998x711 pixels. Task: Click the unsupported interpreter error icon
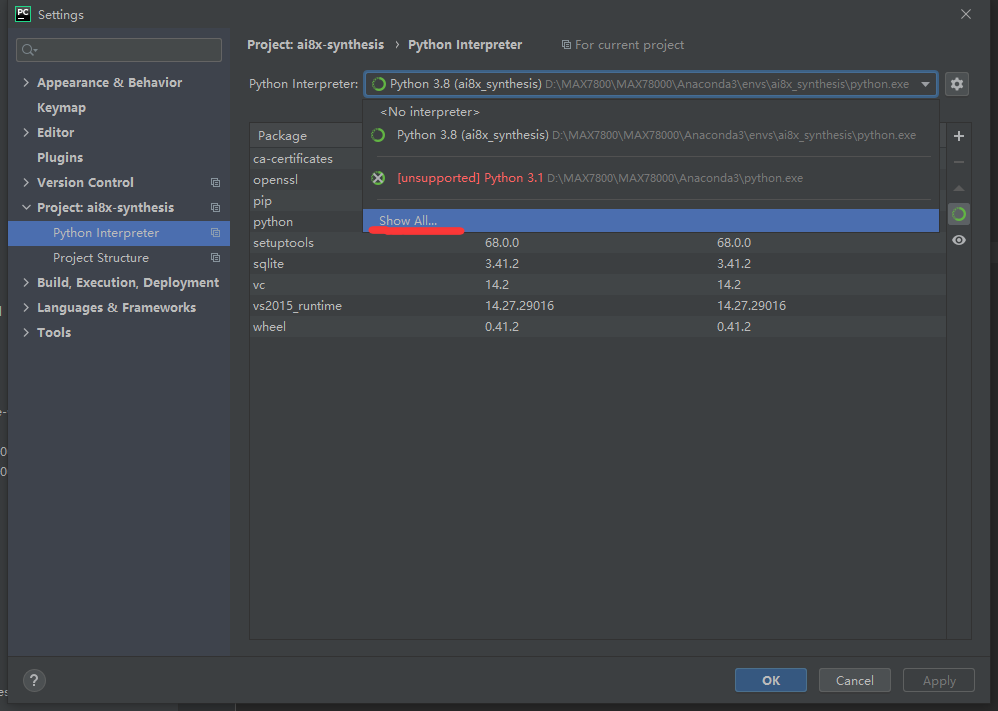(378, 178)
